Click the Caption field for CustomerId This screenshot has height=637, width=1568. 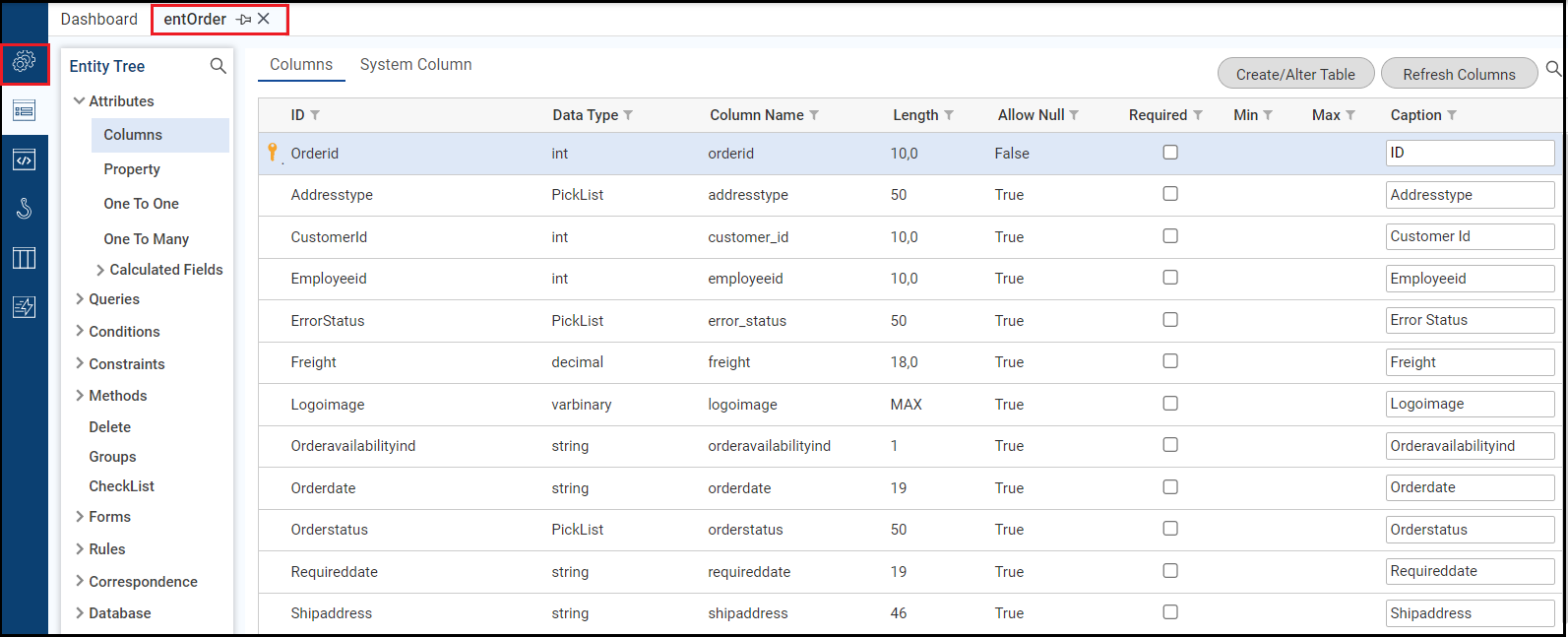click(x=1470, y=236)
